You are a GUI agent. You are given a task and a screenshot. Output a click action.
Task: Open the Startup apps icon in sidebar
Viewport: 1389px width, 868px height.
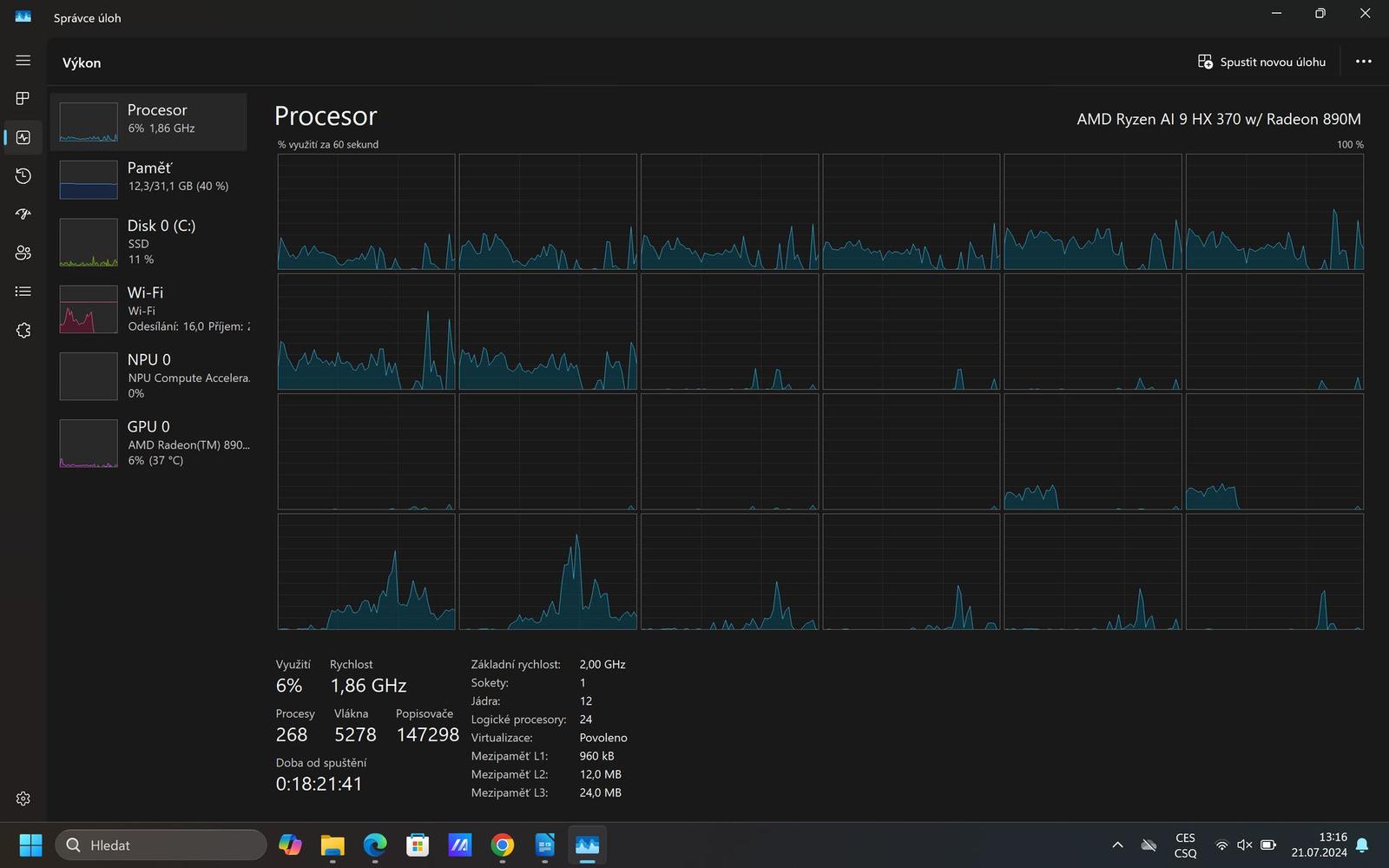(23, 214)
